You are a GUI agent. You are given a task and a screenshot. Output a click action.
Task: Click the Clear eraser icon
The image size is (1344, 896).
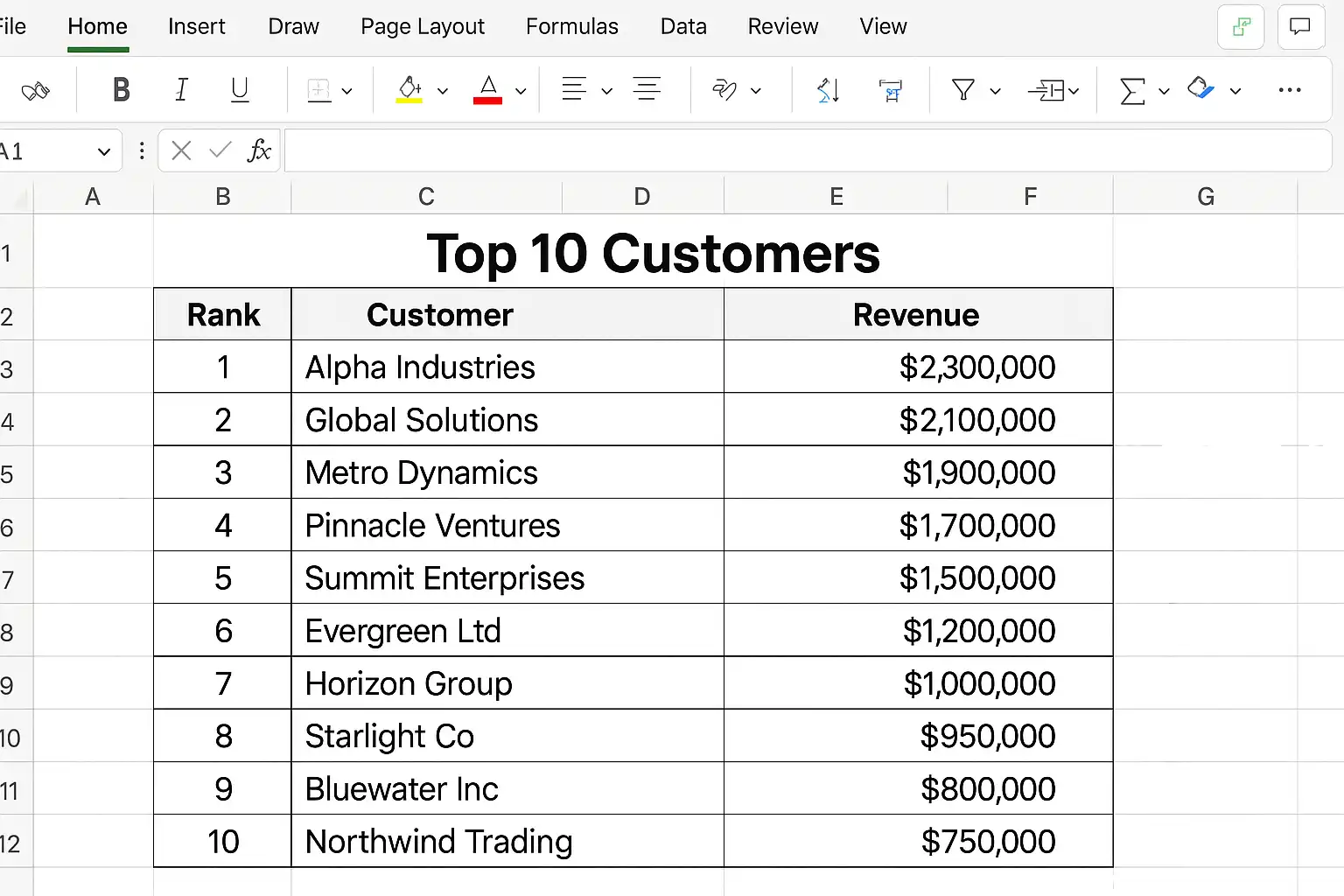(x=1200, y=89)
